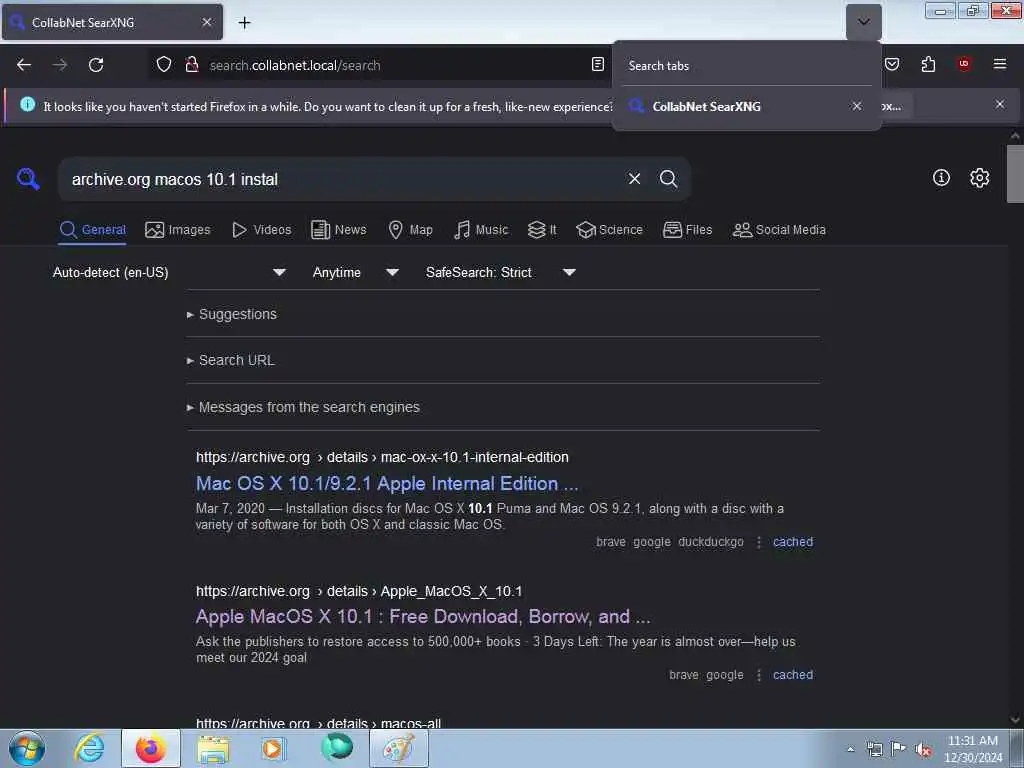Open Windows Media Player in taskbar

pyautogui.click(x=273, y=748)
